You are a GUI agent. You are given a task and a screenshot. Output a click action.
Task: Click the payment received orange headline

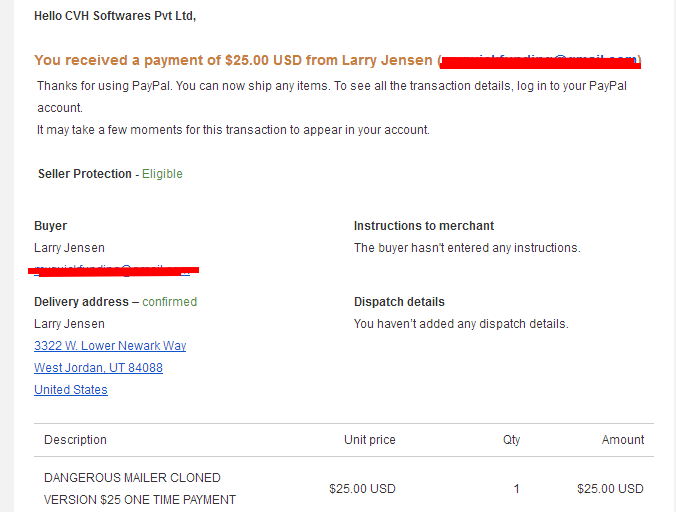pyautogui.click(x=338, y=60)
